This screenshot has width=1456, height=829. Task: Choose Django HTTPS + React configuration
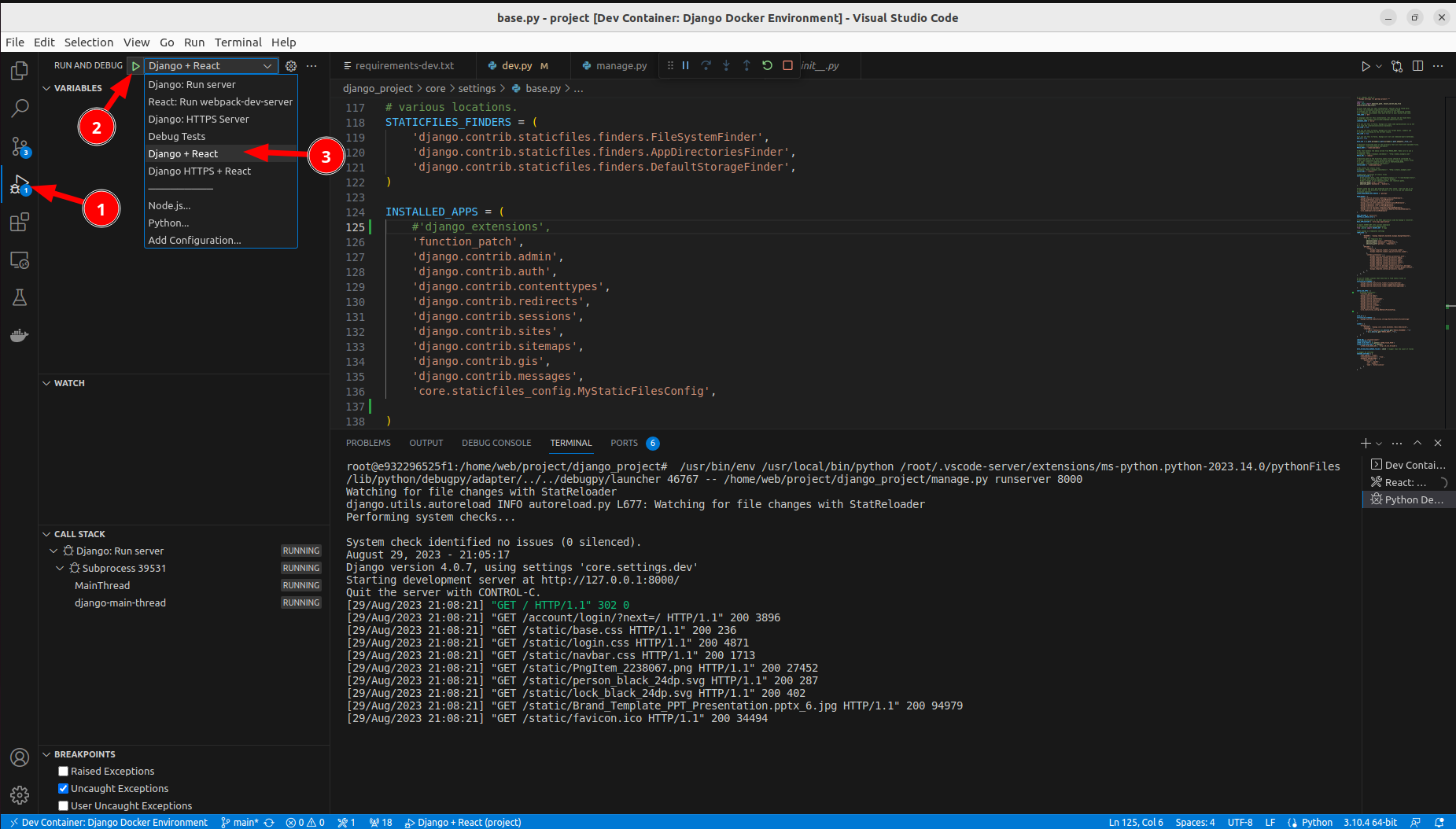[221, 171]
